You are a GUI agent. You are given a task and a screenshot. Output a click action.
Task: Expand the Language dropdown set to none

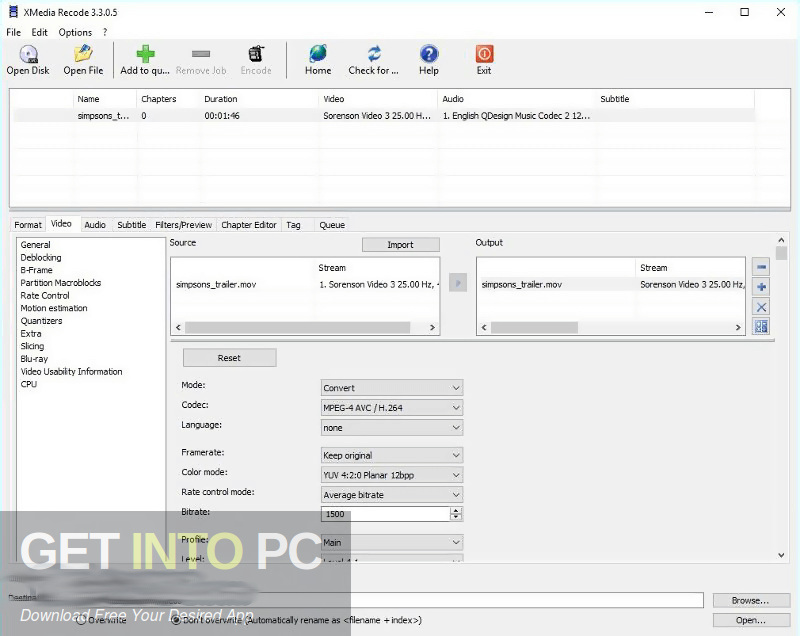[392, 427]
